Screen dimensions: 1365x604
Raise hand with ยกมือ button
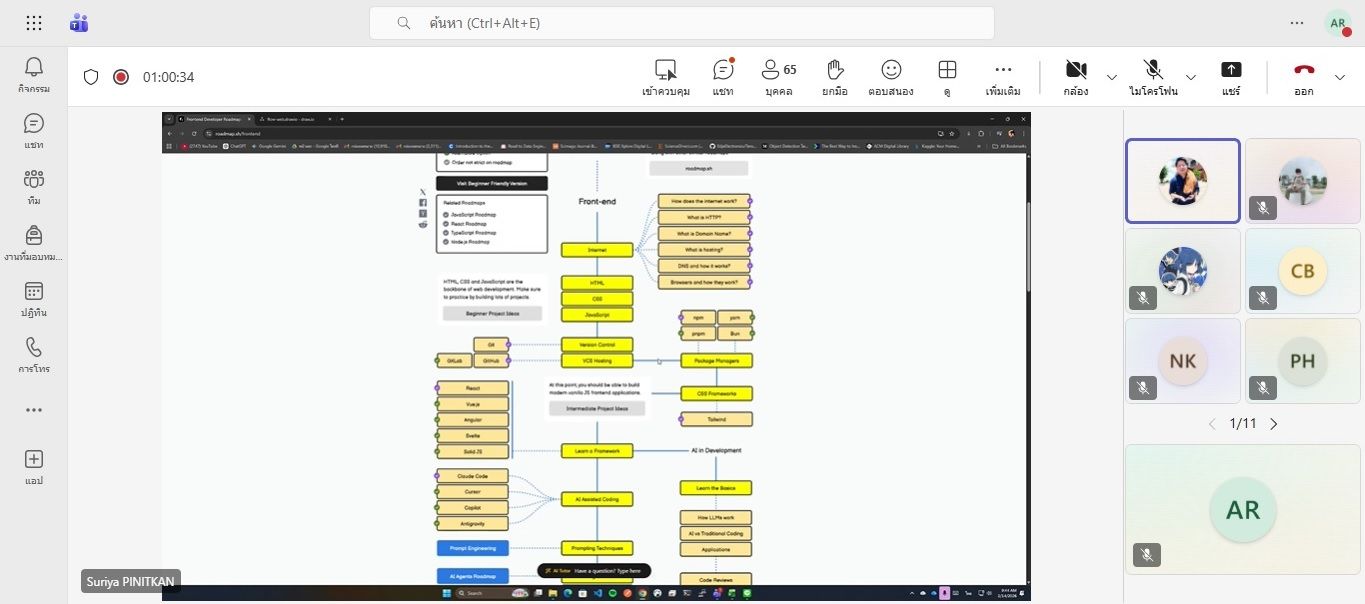pos(834,77)
